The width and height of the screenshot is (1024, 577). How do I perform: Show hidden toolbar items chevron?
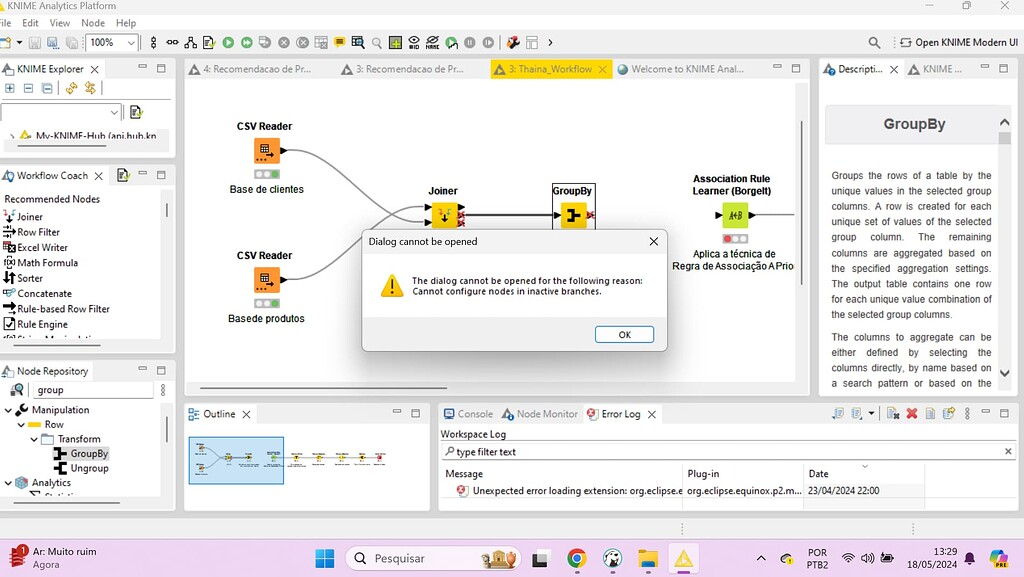[550, 42]
